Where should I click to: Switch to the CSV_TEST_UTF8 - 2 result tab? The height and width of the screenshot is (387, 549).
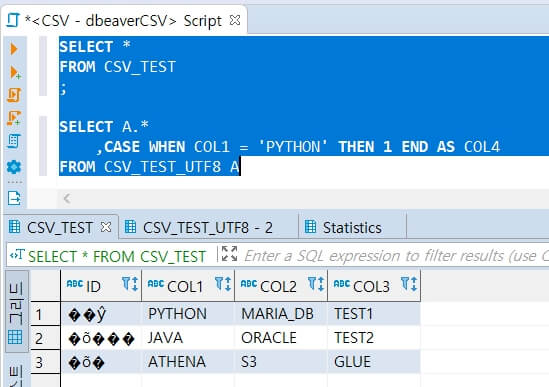click(x=208, y=228)
